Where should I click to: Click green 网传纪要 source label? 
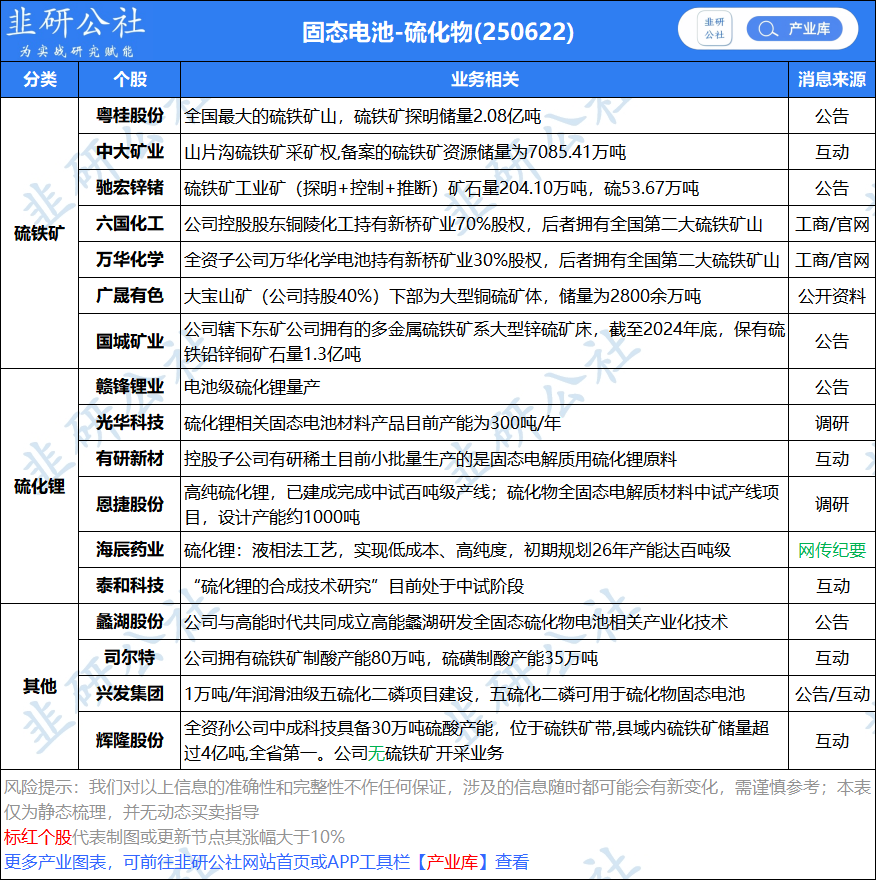click(832, 550)
